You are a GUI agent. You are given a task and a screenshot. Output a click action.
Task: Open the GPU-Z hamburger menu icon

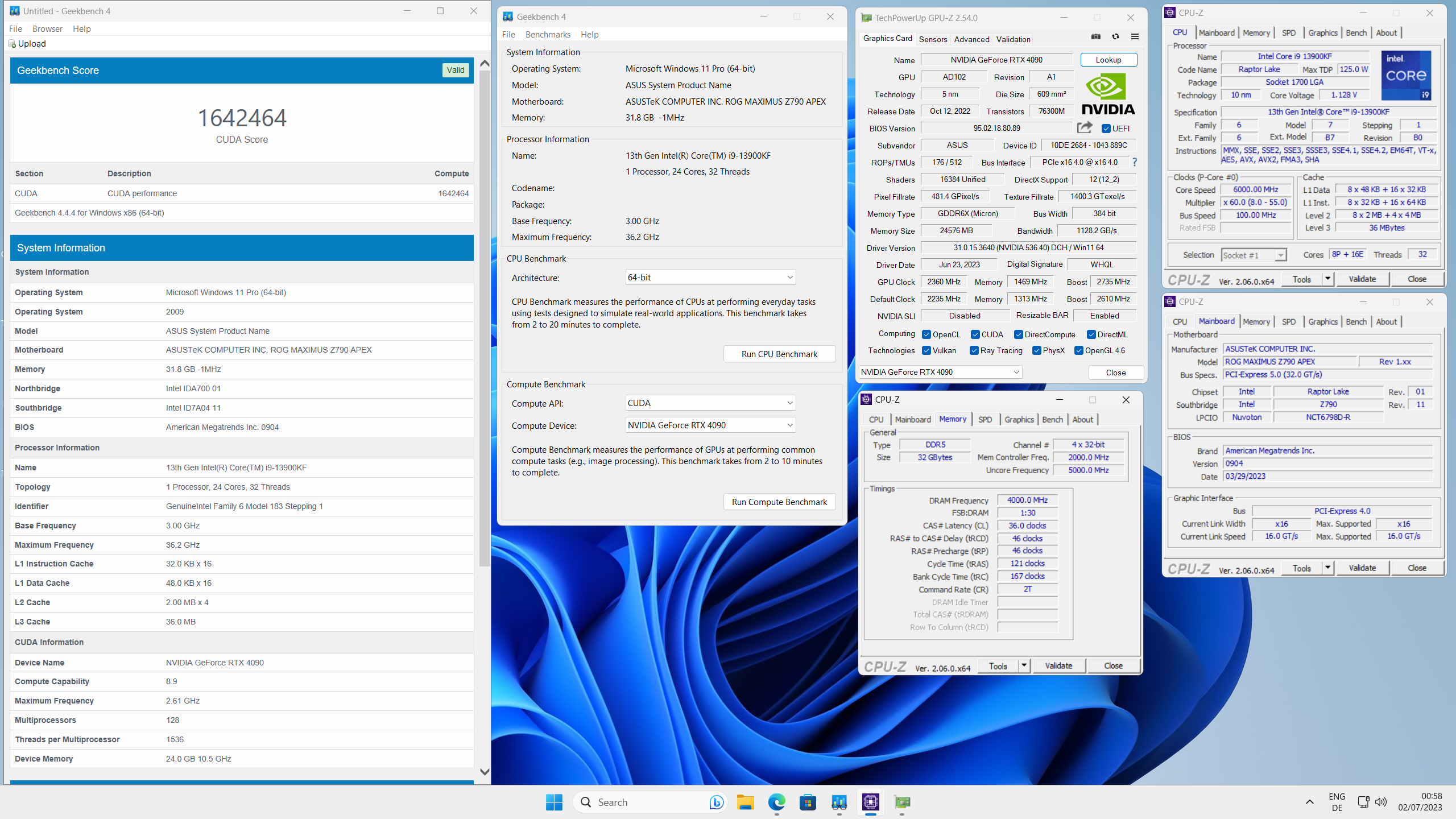click(1135, 37)
